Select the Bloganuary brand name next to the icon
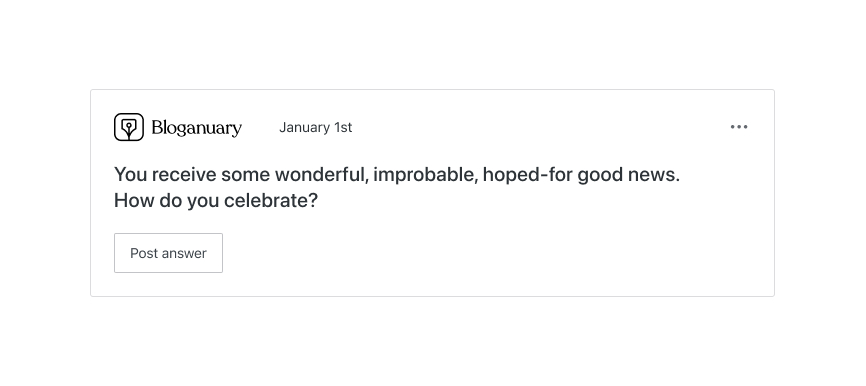866x386 pixels. 197,128
